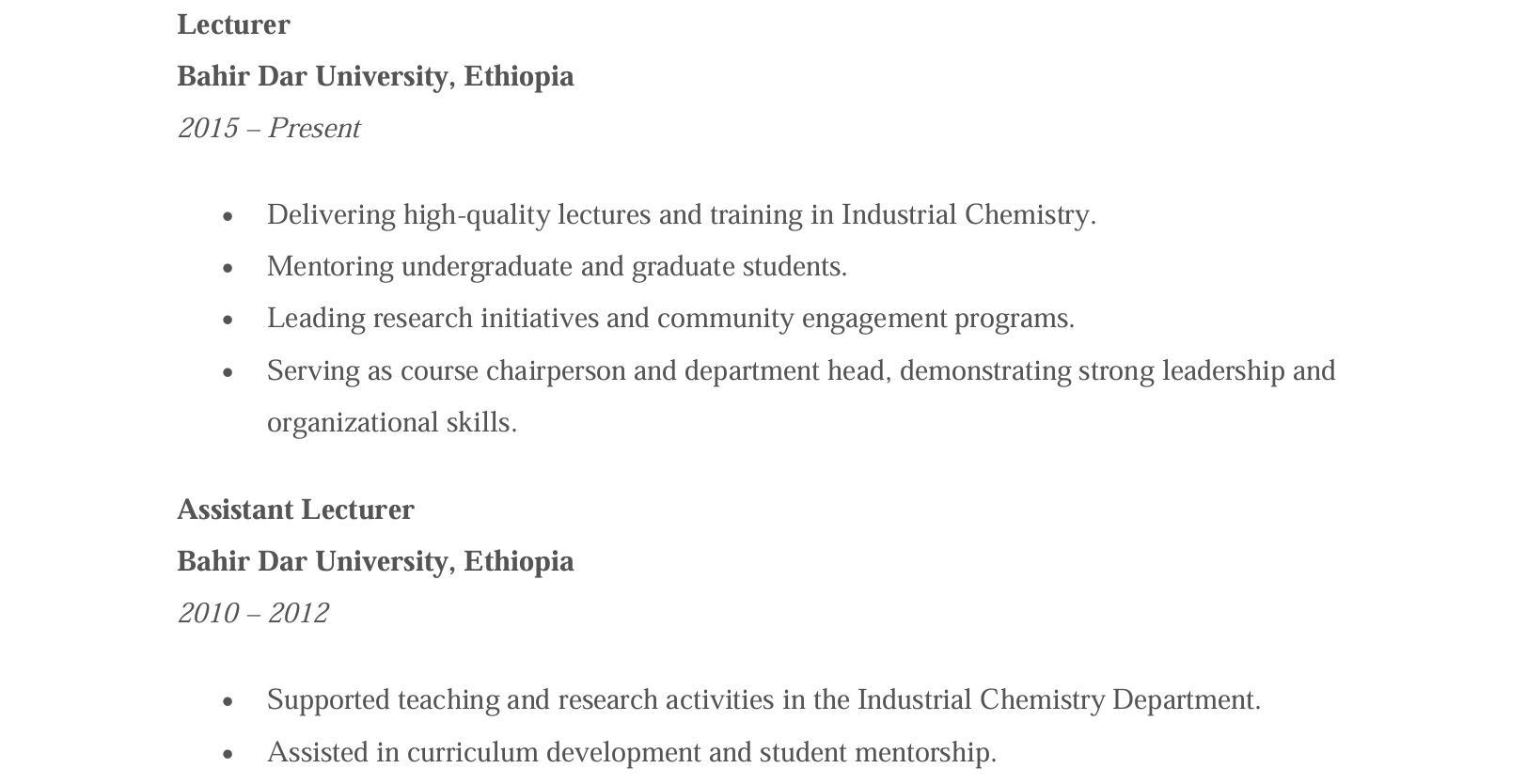1526x784 pixels.
Task: Click the second 'Bahir Dar University, Ethiopia' line
Action: (x=374, y=561)
